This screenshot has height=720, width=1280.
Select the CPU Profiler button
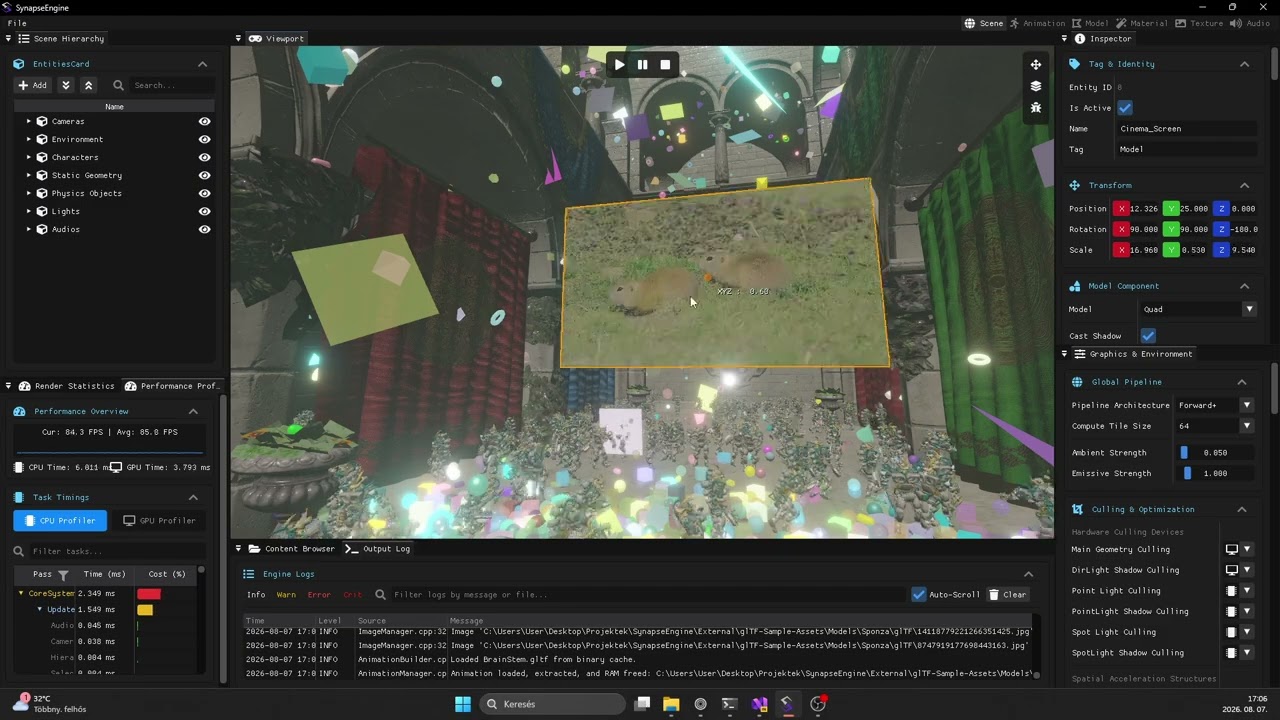pyautogui.click(x=60, y=520)
